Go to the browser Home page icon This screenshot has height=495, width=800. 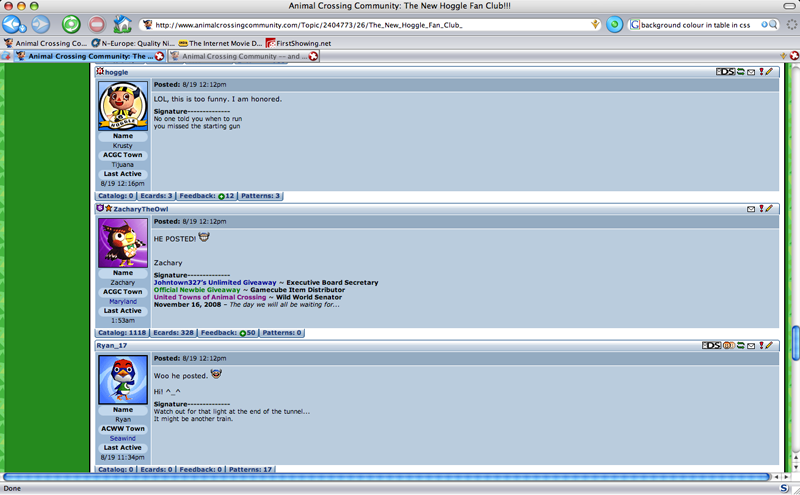coord(122,24)
